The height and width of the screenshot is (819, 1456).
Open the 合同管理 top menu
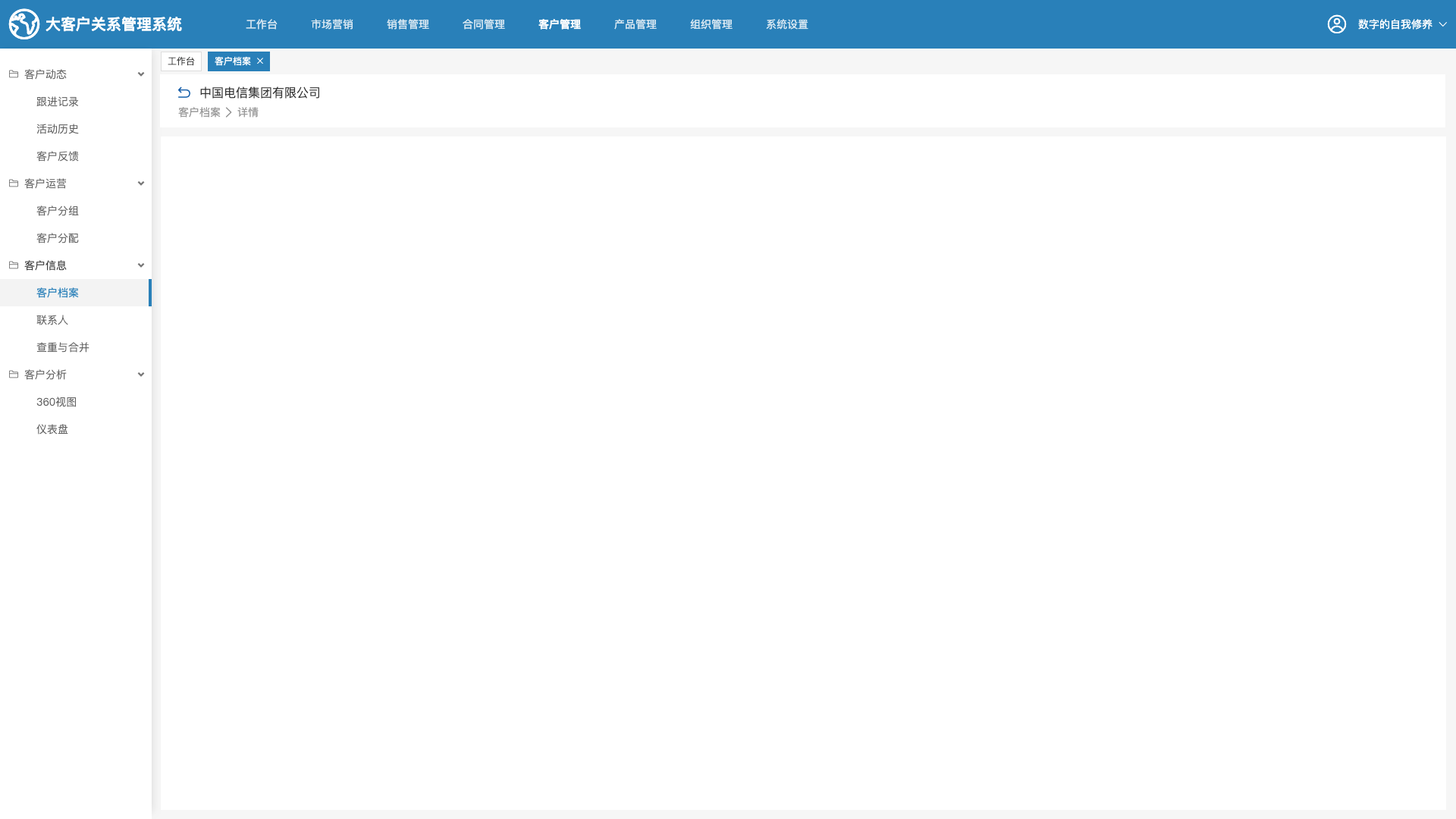tap(484, 24)
